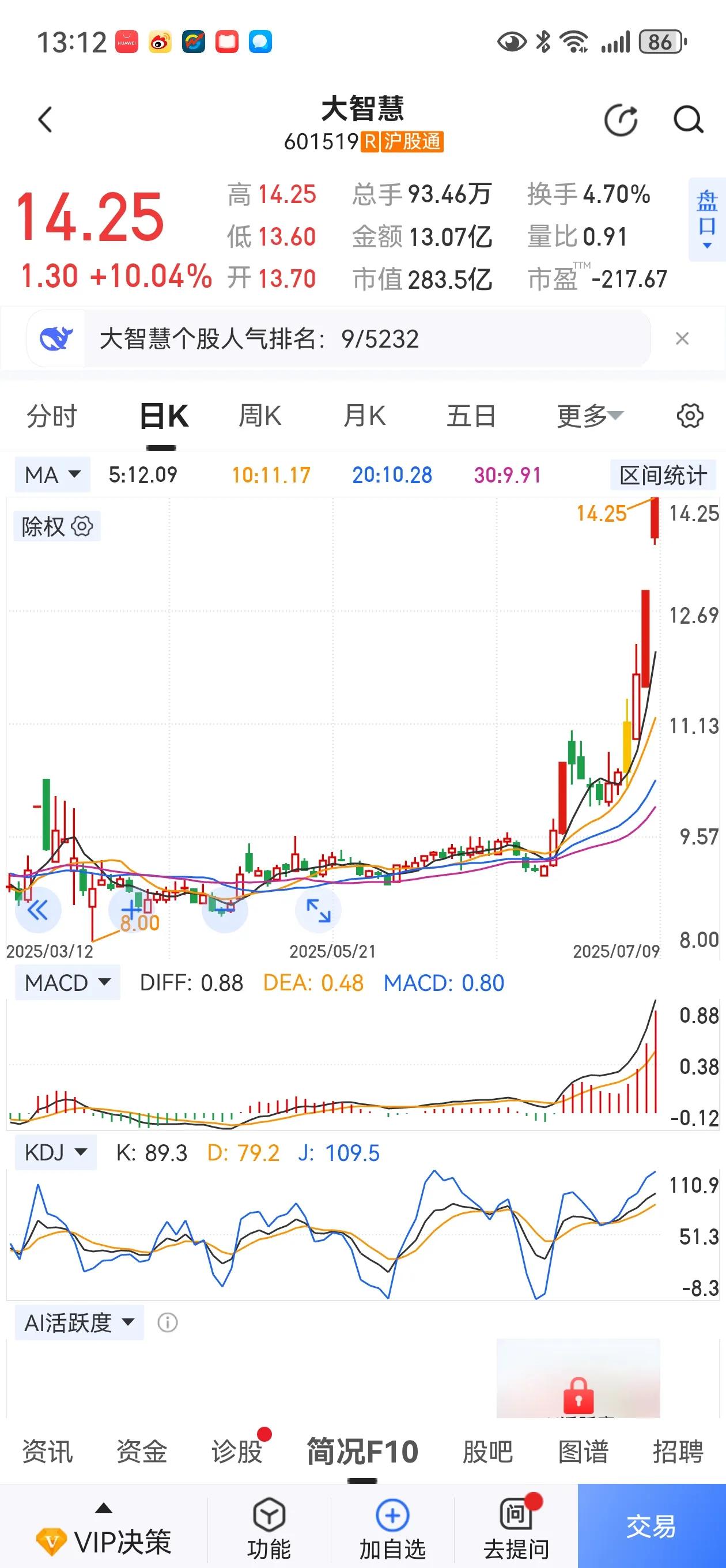Tap the 5:12.09 MA value
The height and width of the screenshot is (1568, 726).
143,475
